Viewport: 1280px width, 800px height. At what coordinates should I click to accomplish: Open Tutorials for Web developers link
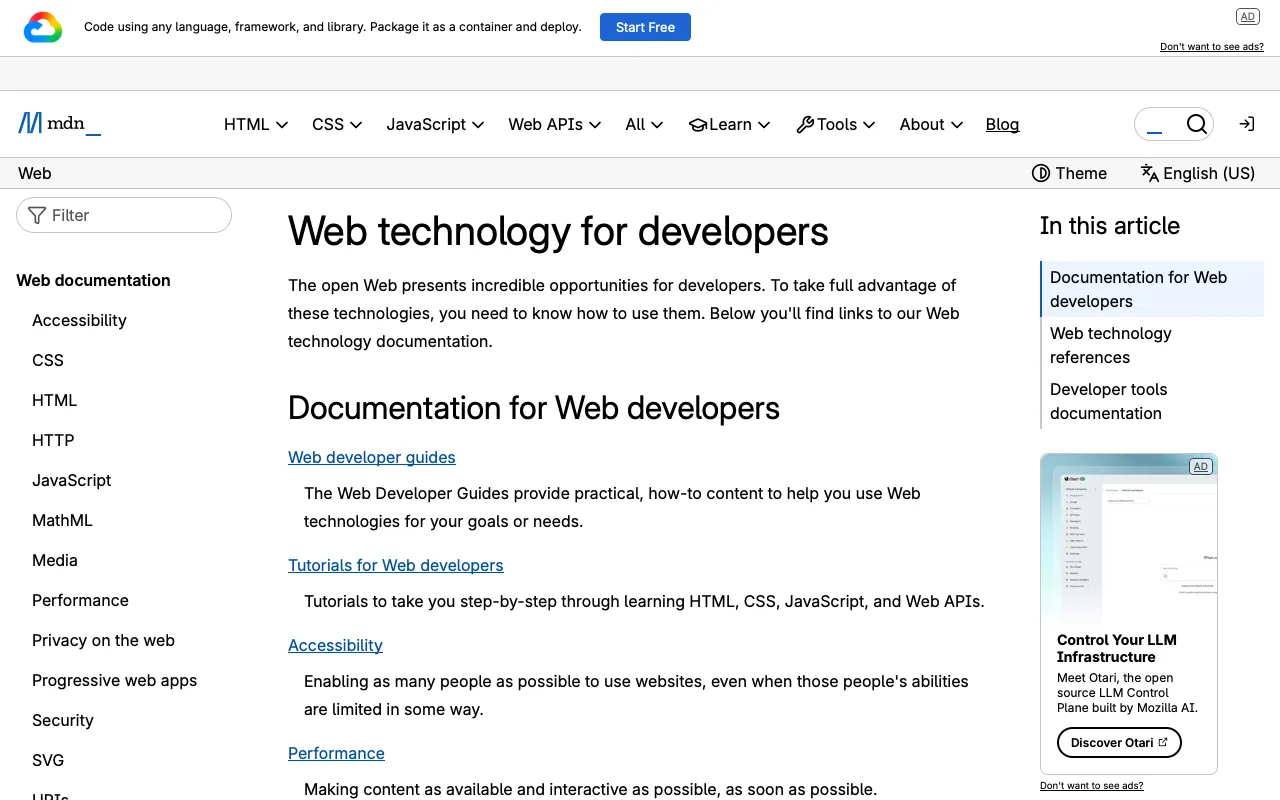click(396, 565)
